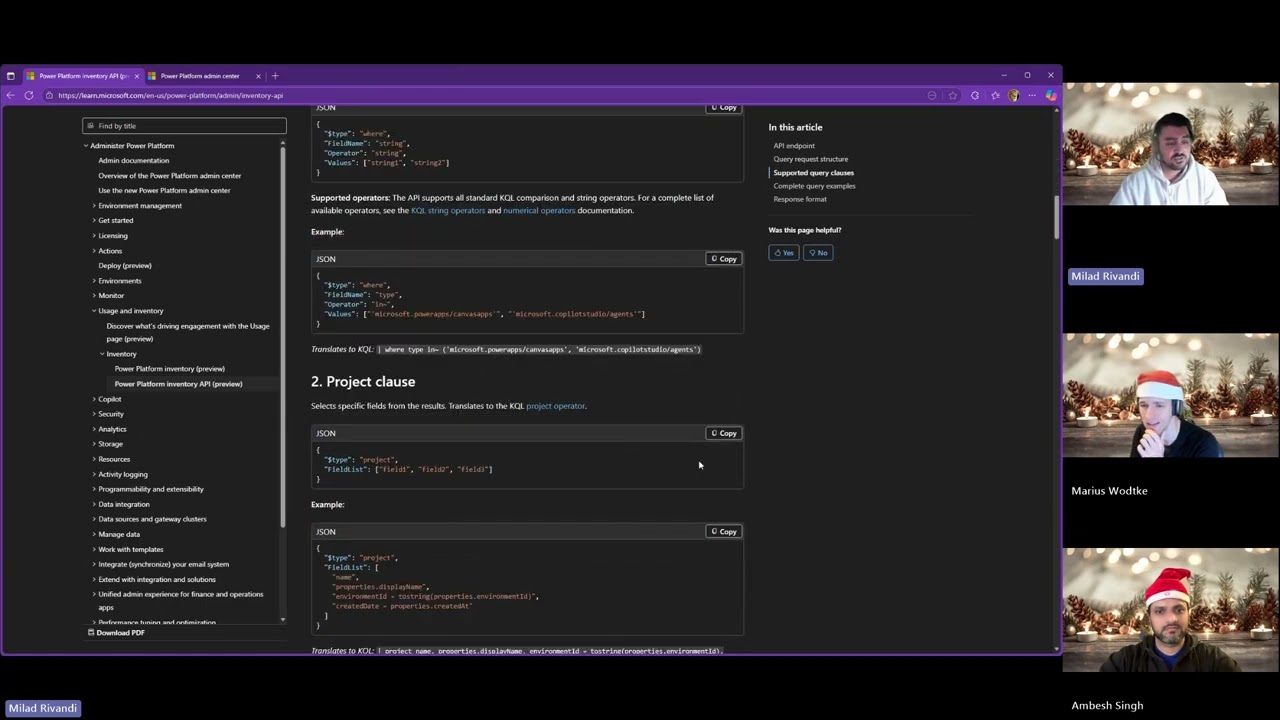Expand the Environment management node

(94, 206)
